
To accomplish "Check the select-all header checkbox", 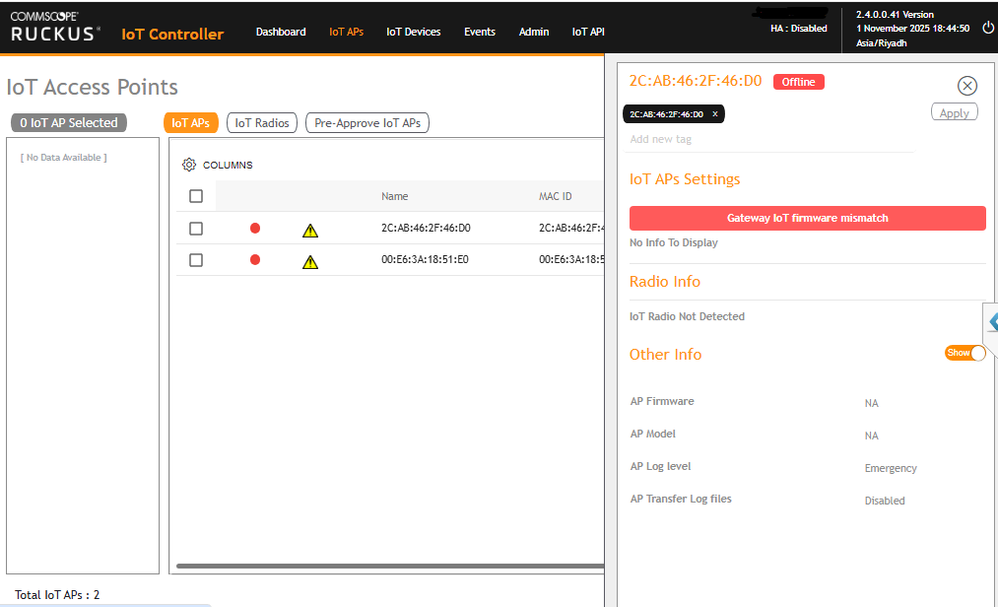I will pyautogui.click(x=196, y=196).
